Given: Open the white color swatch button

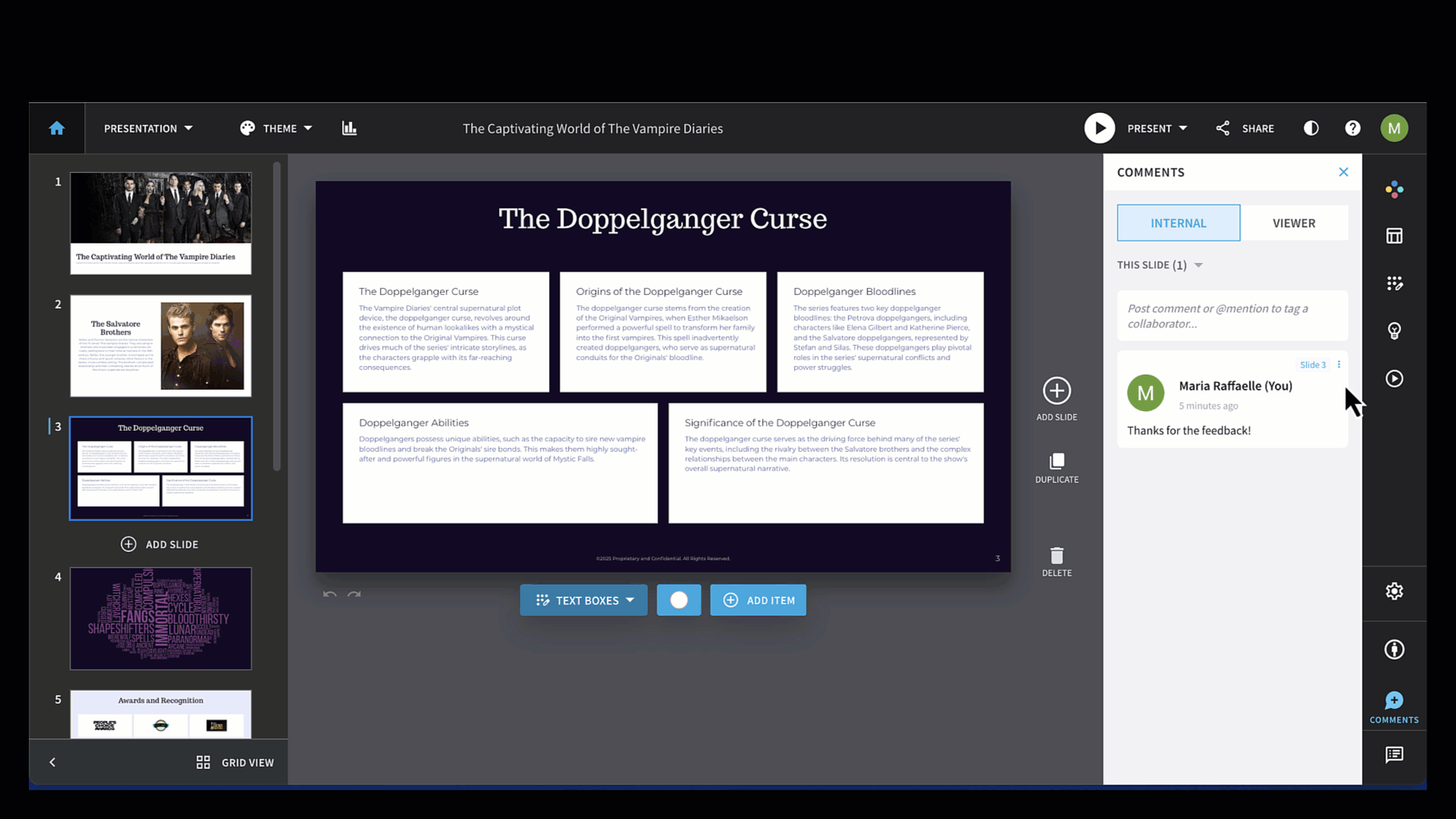Looking at the screenshot, I should [x=679, y=600].
